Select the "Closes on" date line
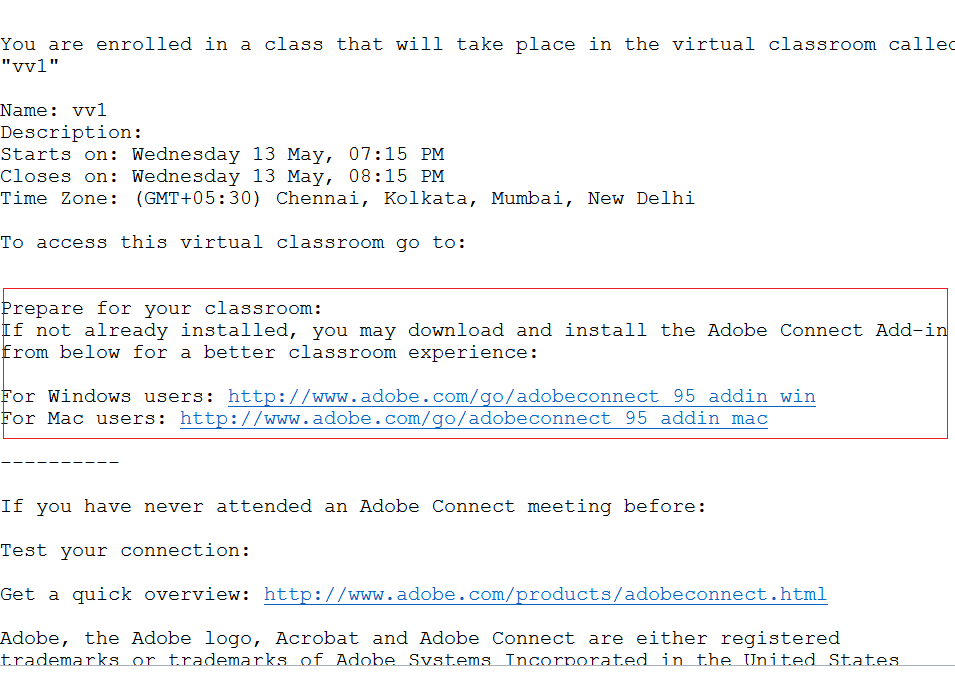 (222, 176)
